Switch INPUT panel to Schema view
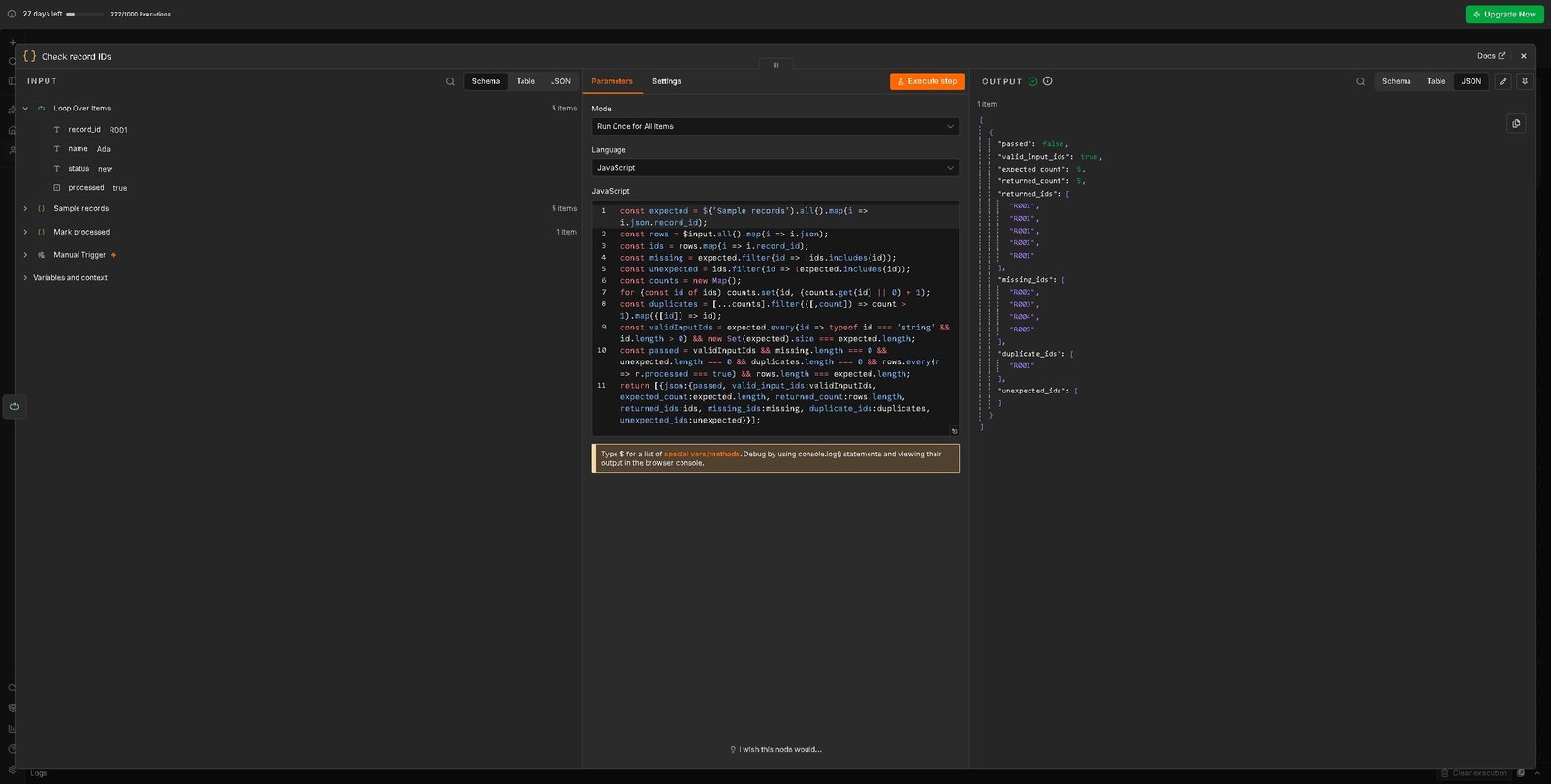The height and width of the screenshot is (784, 1551). click(486, 81)
